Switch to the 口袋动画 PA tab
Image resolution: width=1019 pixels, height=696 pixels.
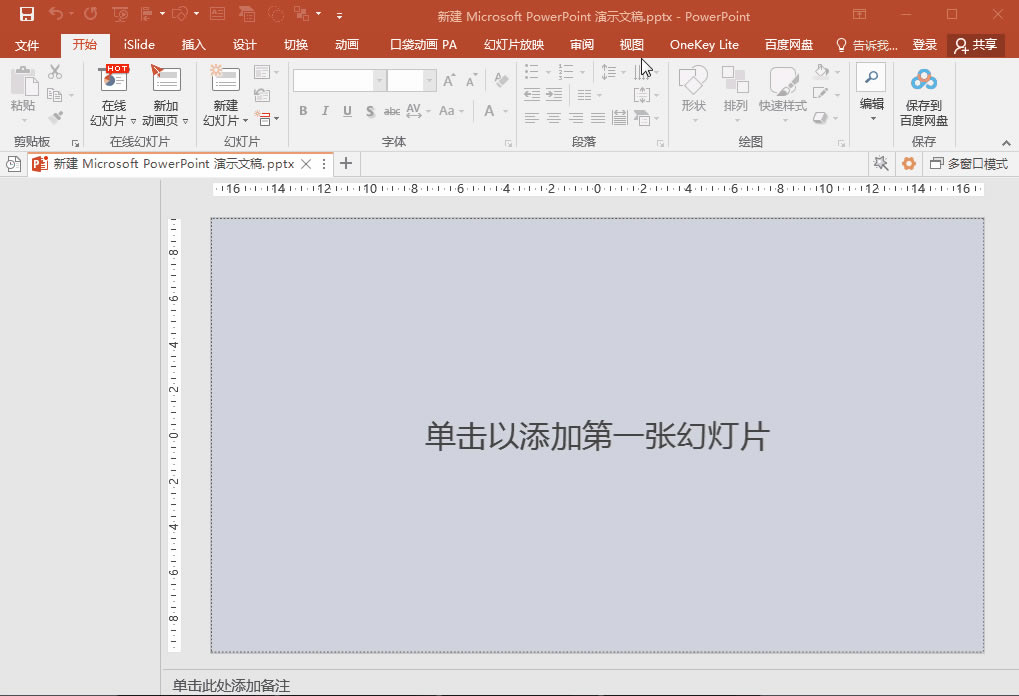pos(423,45)
